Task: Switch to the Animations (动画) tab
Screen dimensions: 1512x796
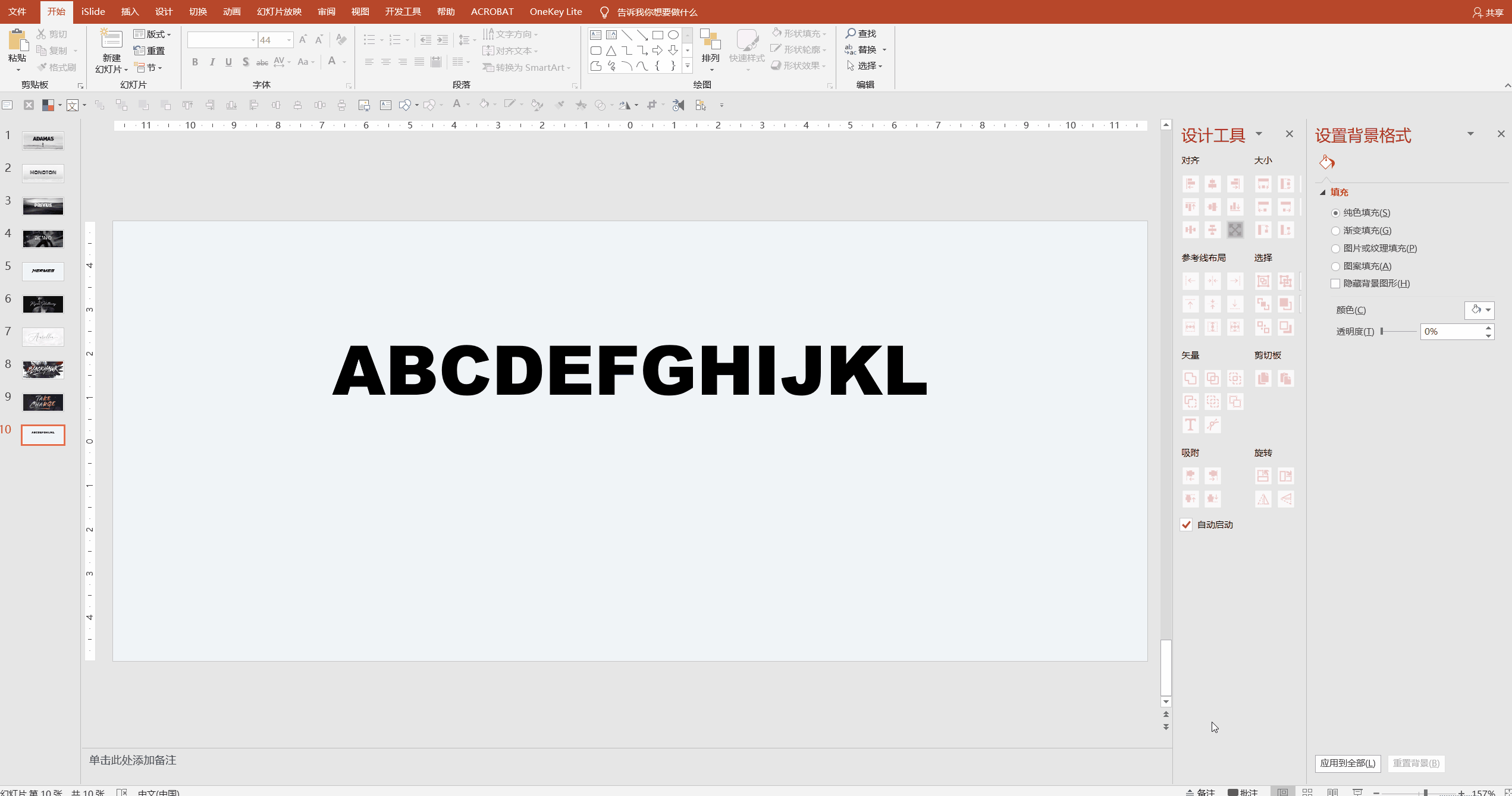Action: [x=231, y=12]
